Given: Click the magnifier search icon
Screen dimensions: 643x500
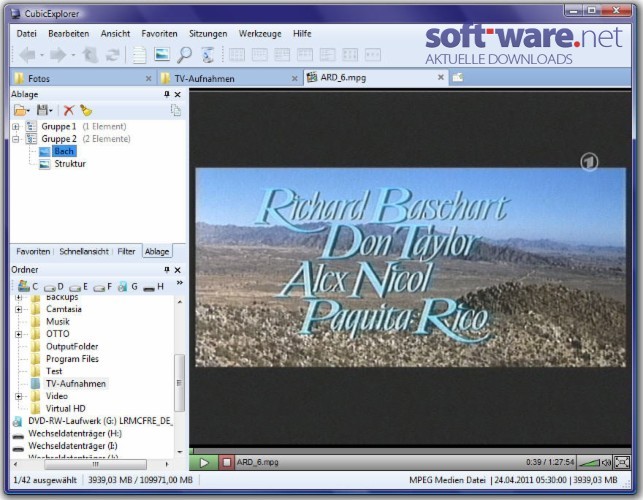Looking at the screenshot, I should [x=184, y=55].
